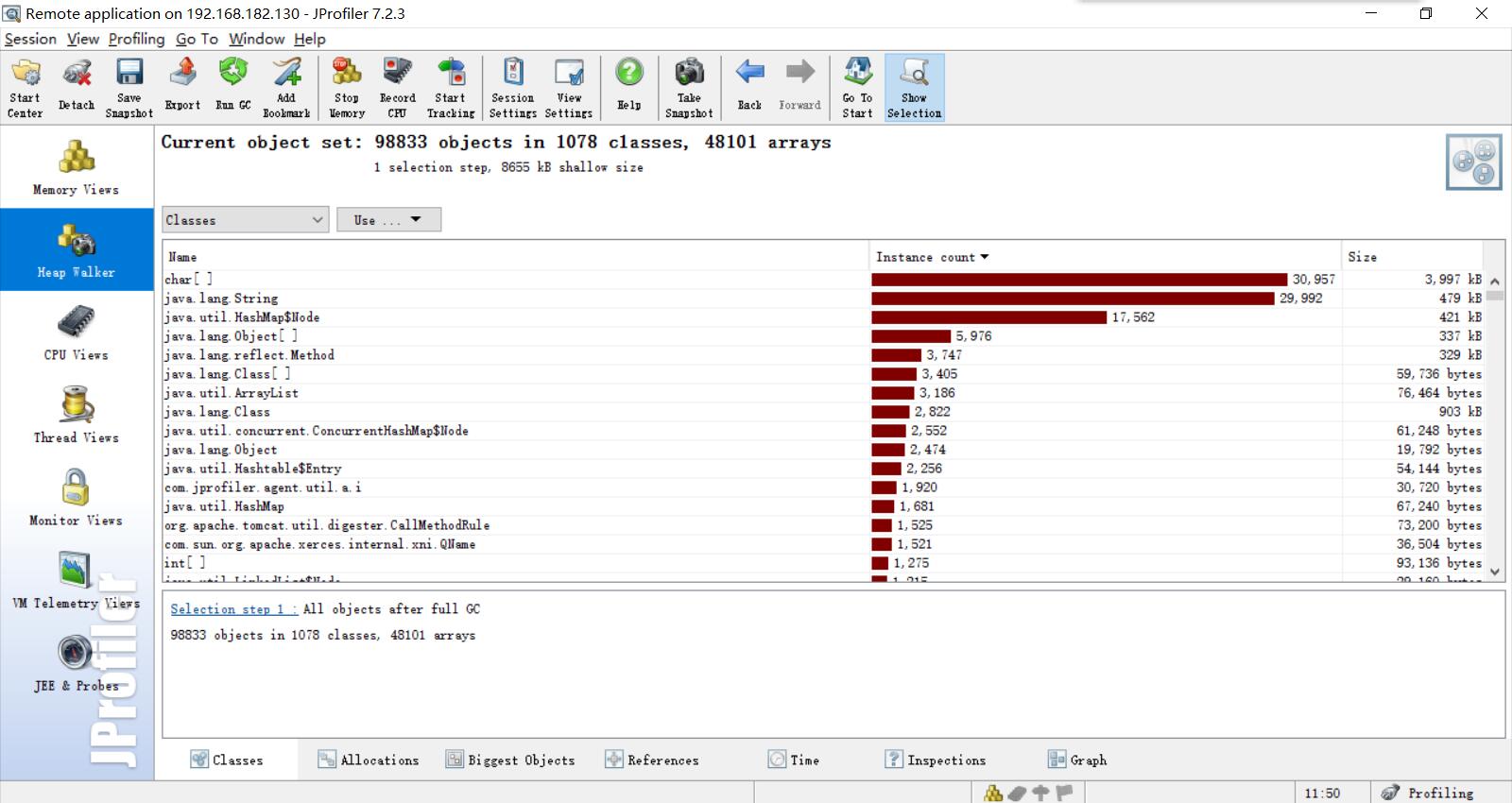Select the int[ ] class row

click(x=822, y=562)
